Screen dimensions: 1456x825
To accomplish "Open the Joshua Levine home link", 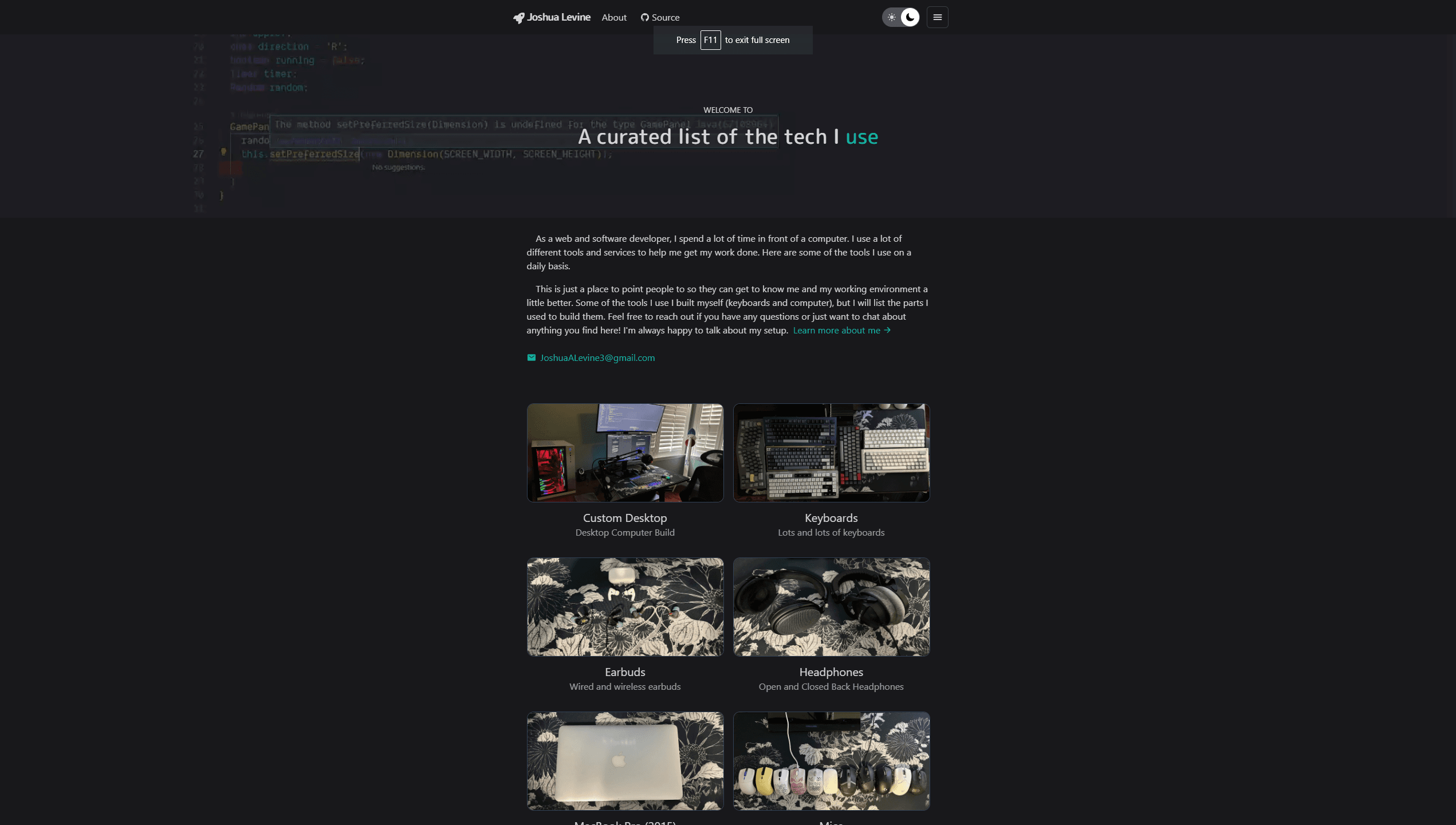I will (x=552, y=18).
